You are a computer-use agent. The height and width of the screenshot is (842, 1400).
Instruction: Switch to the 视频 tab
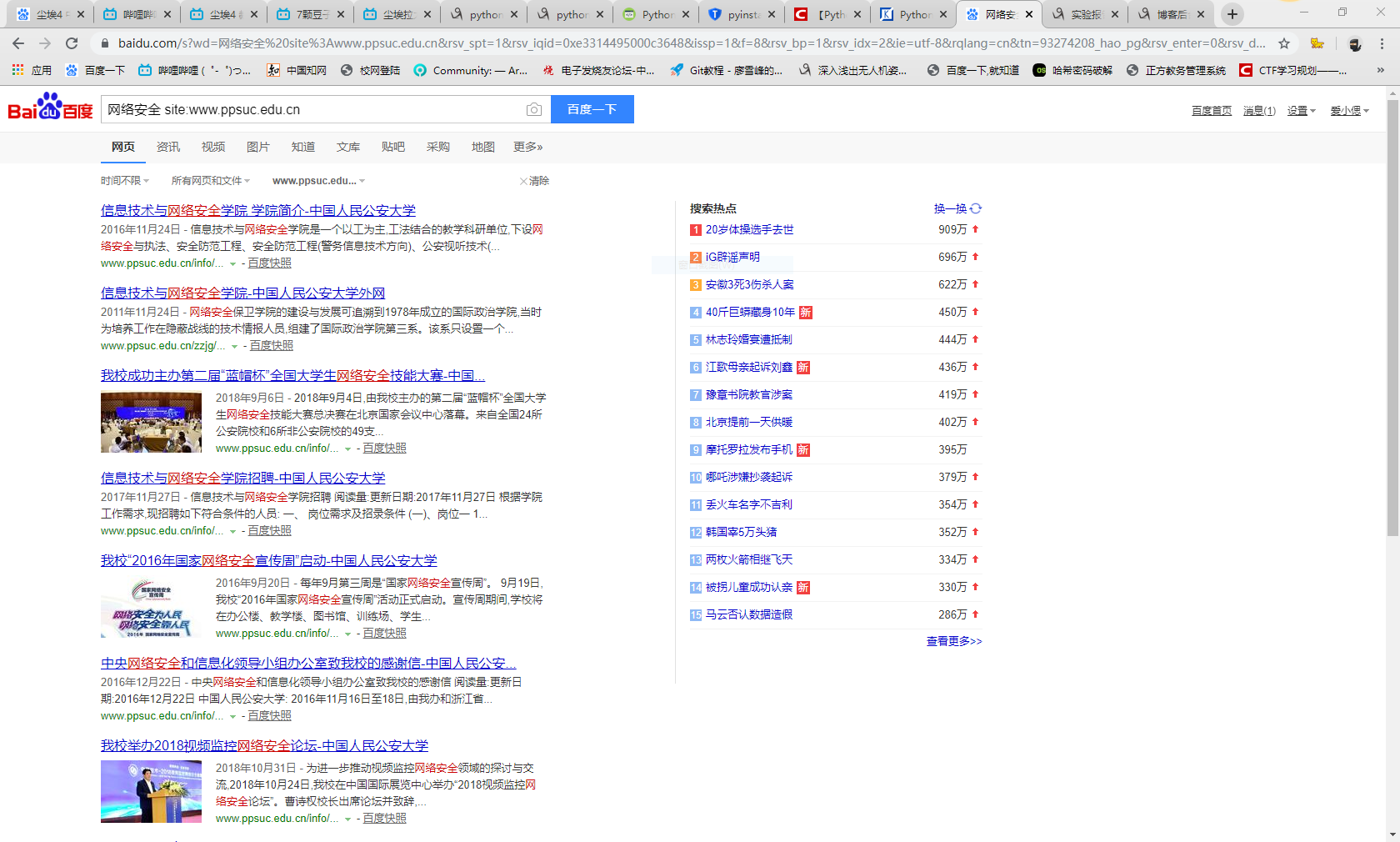pyautogui.click(x=213, y=147)
